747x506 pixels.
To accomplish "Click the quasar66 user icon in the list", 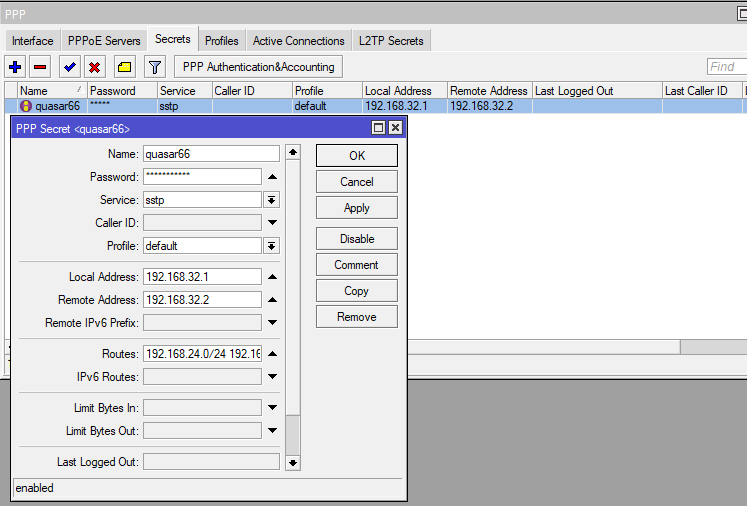I will pyautogui.click(x=26, y=106).
